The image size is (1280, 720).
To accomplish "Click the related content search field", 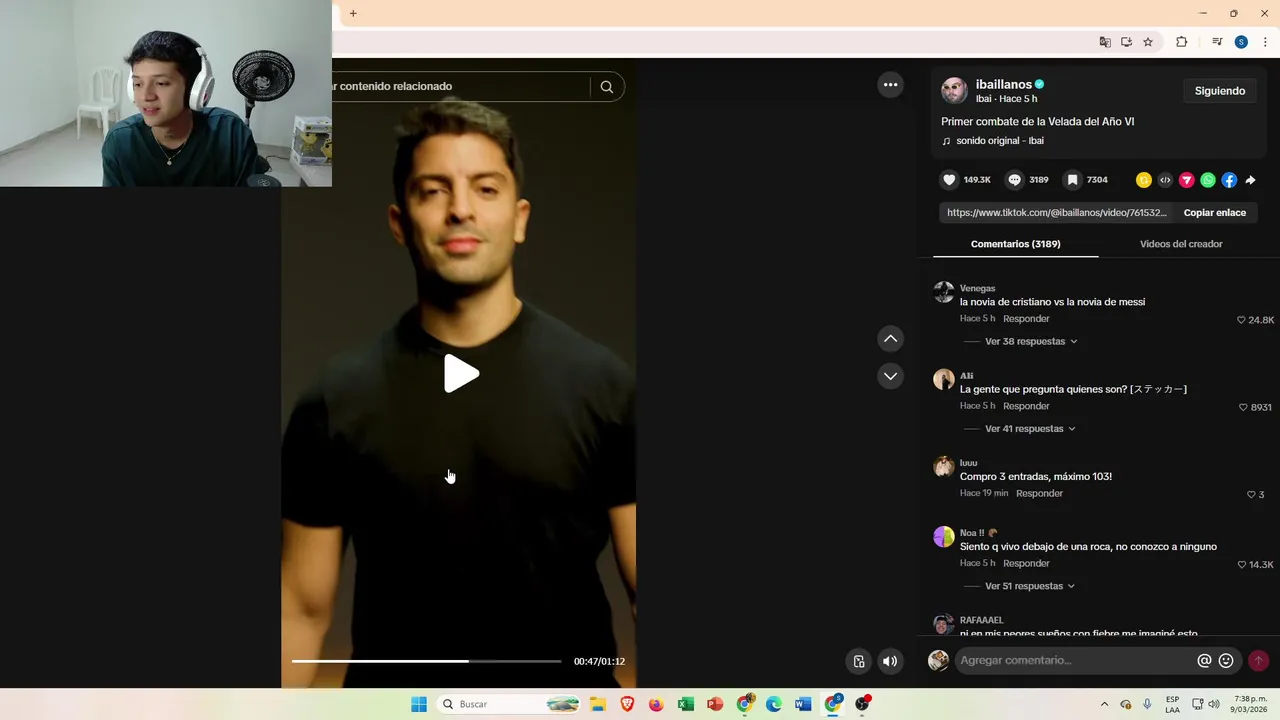I will (x=461, y=86).
